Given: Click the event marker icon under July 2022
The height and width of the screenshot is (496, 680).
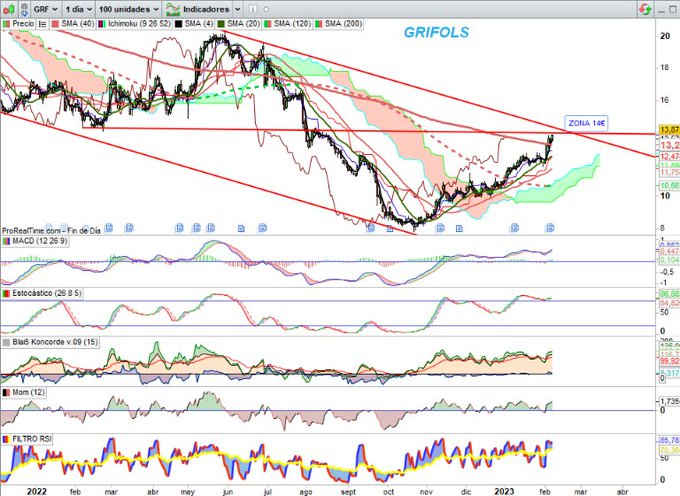Looking at the screenshot, I should pos(262,228).
